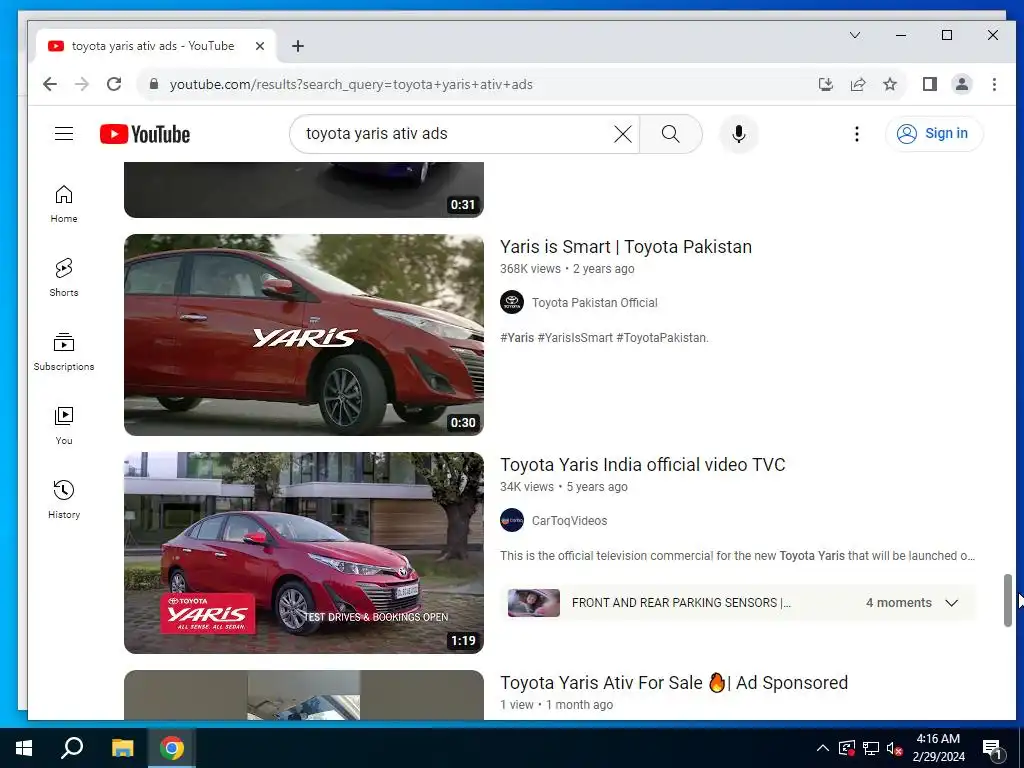The image size is (1024, 768).
Task: Open the tab search chevron
Action: coord(855,35)
